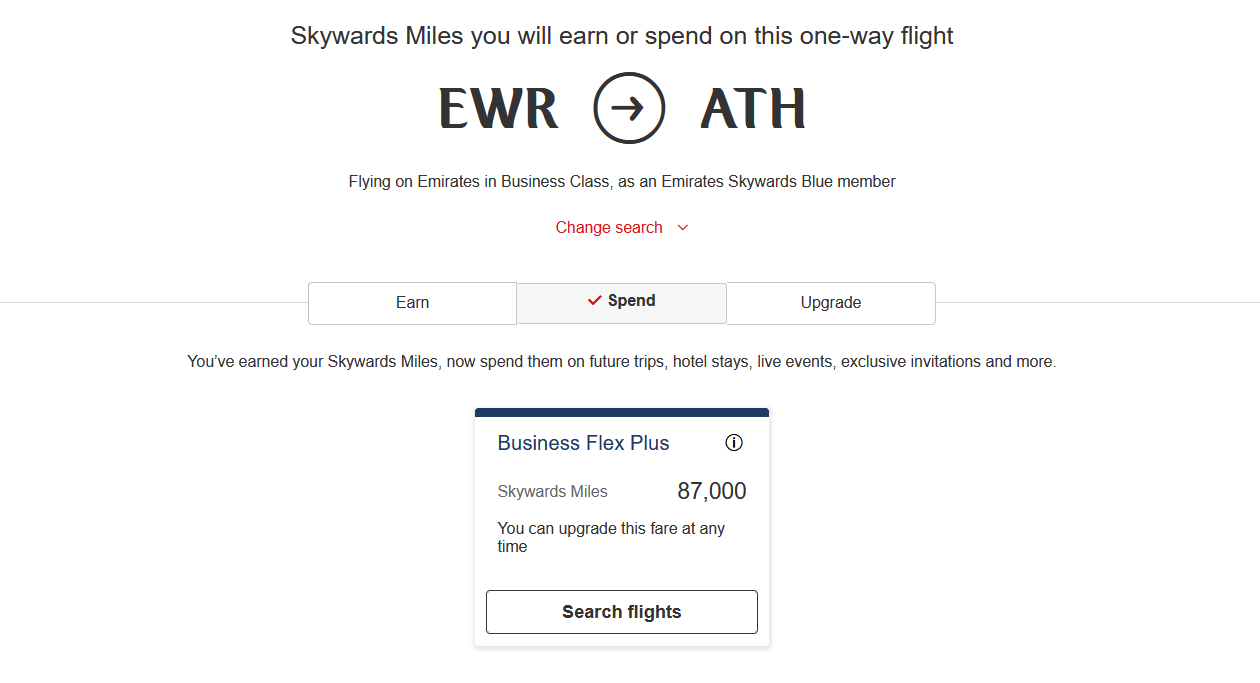Click the earned Skywards Miles description sentence
1260x683 pixels.
pos(622,362)
